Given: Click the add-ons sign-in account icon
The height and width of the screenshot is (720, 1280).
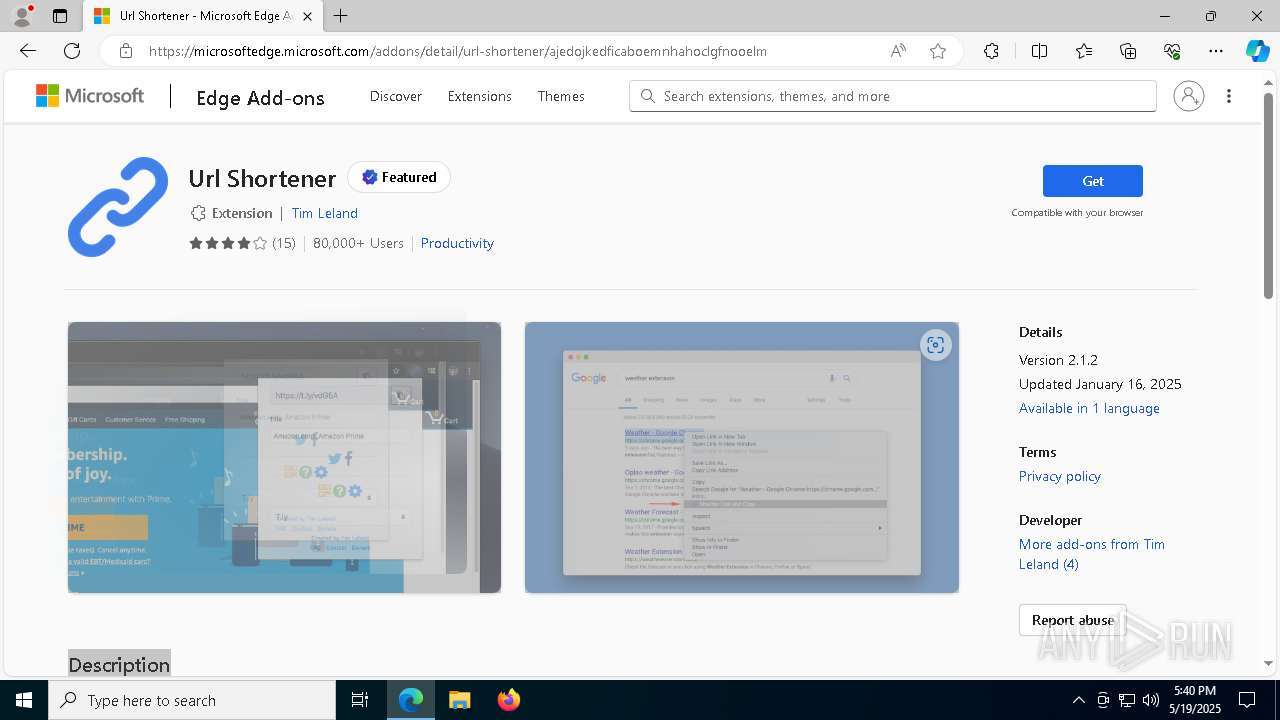Looking at the screenshot, I should tap(1189, 96).
